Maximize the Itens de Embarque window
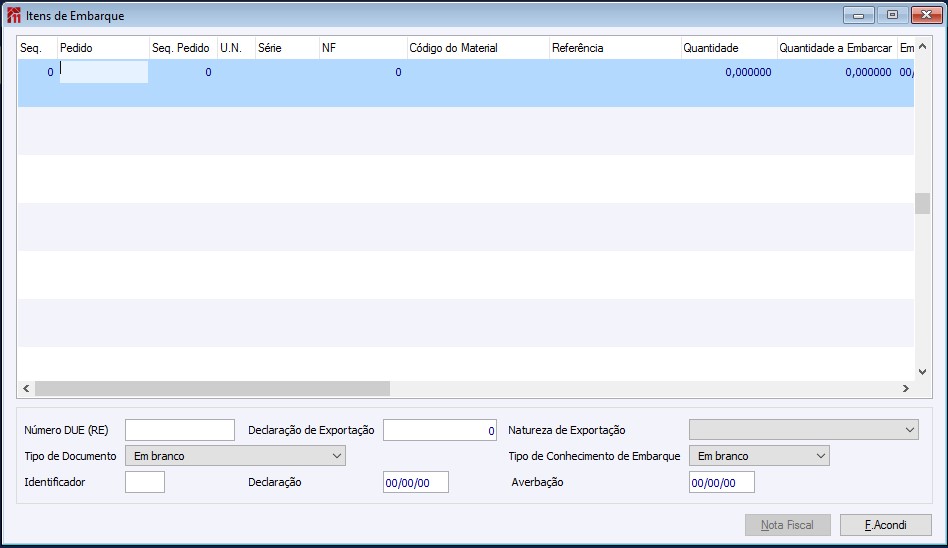The height and width of the screenshot is (548, 948). pos(892,15)
